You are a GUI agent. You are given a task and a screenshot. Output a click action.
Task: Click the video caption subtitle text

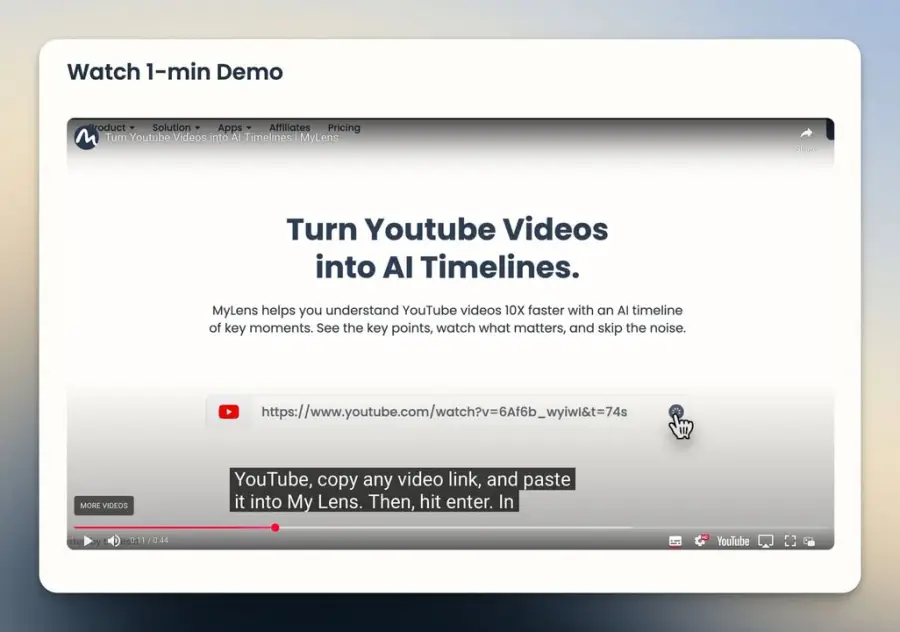pyautogui.click(x=402, y=490)
